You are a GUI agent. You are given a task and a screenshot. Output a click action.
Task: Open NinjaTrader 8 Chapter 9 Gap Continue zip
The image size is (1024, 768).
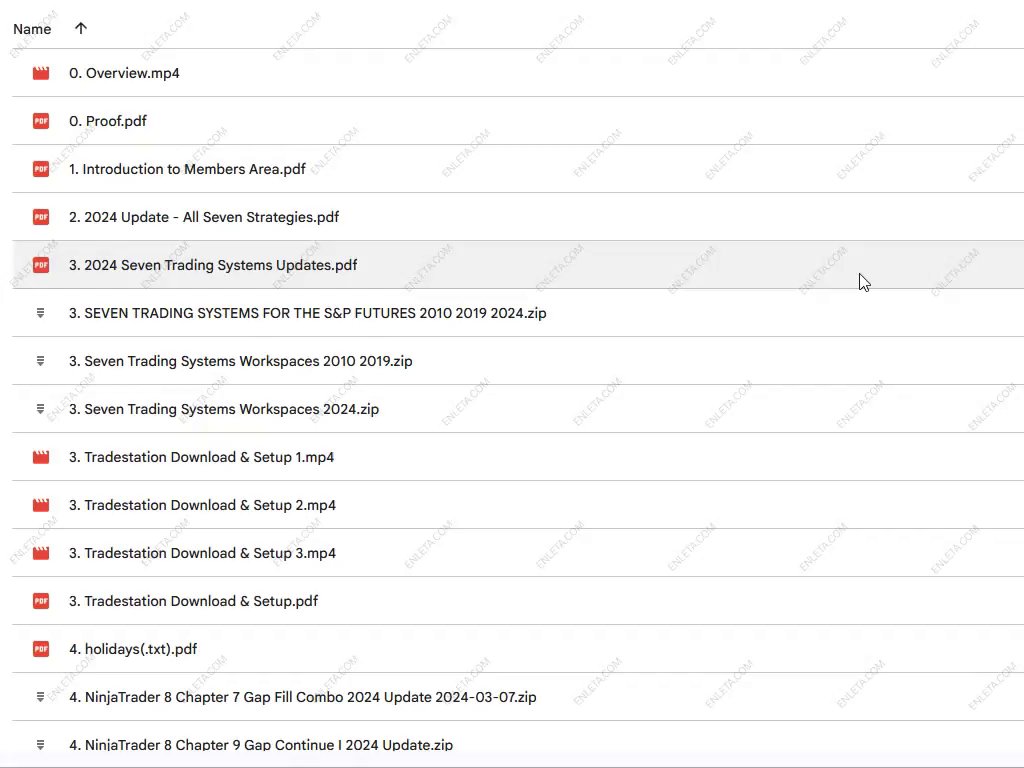point(260,745)
